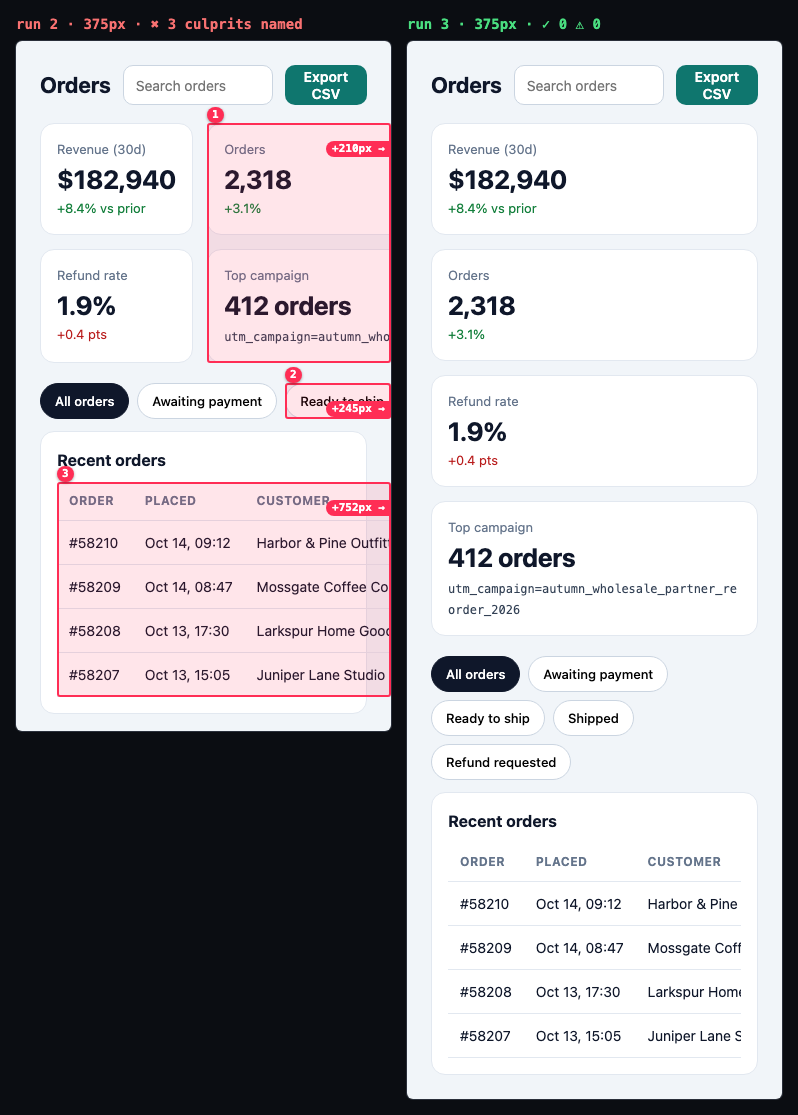Select All orders filter in run 3 panel

tap(476, 674)
